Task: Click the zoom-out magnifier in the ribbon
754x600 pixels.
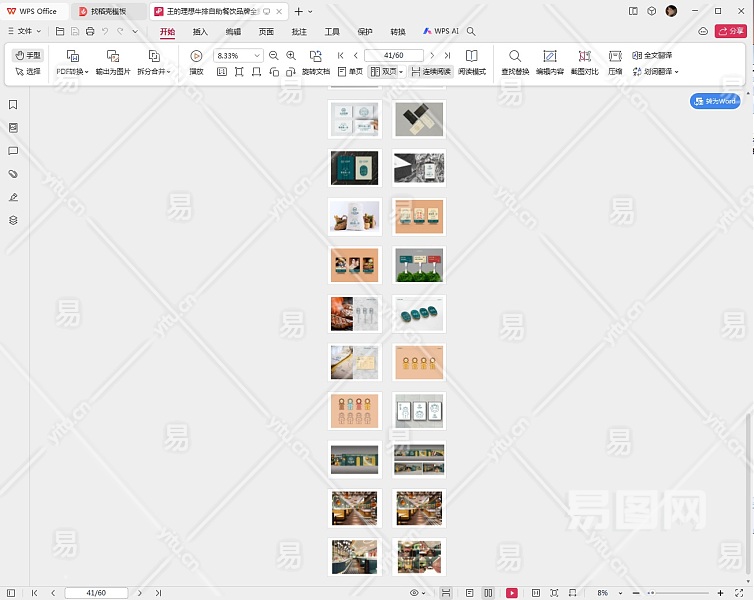Action: 274,56
